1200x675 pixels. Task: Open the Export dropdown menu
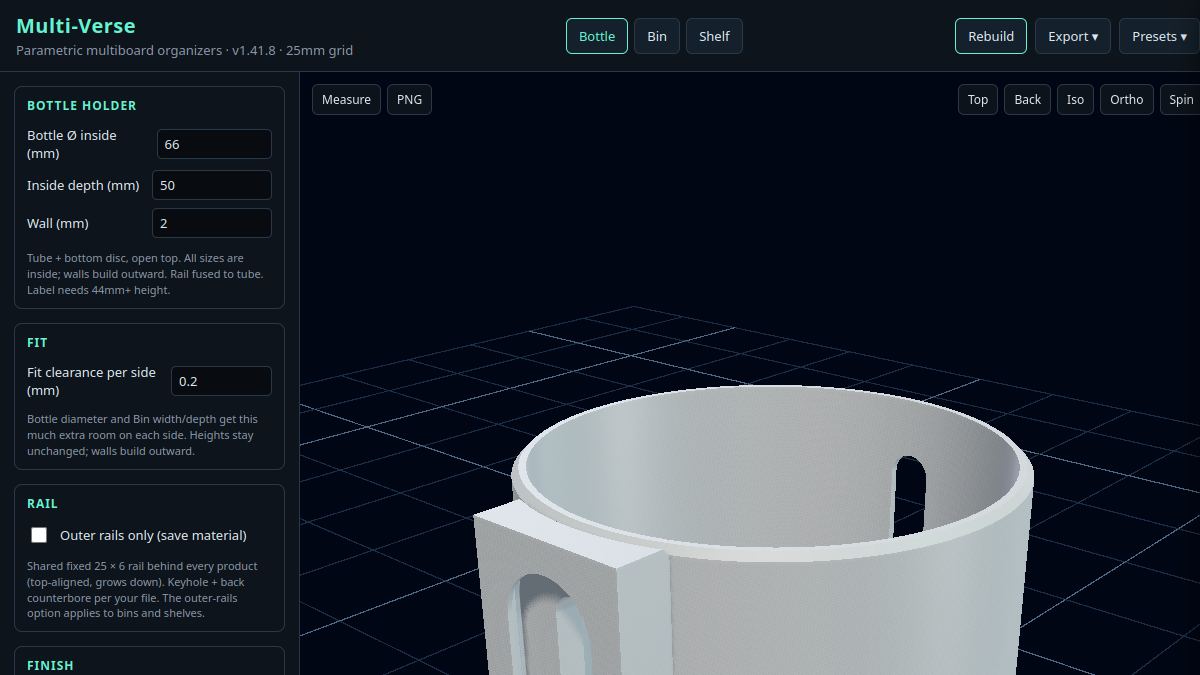click(x=1073, y=36)
